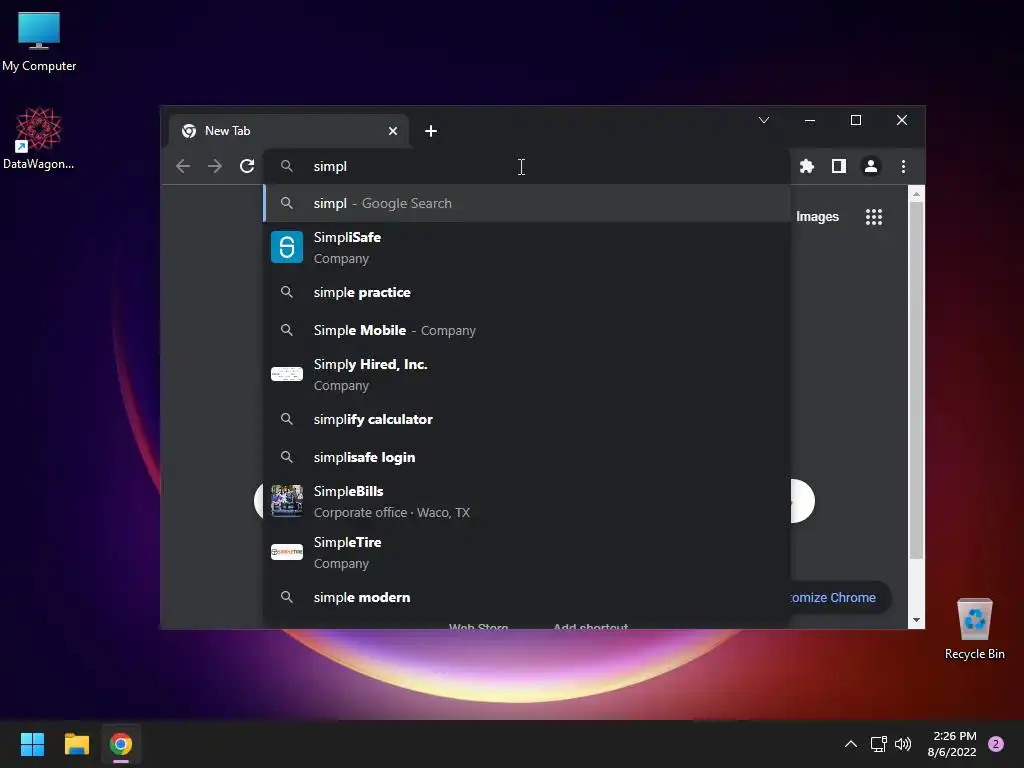
Task: Open the Extensions puzzle icon
Action: 807,167
